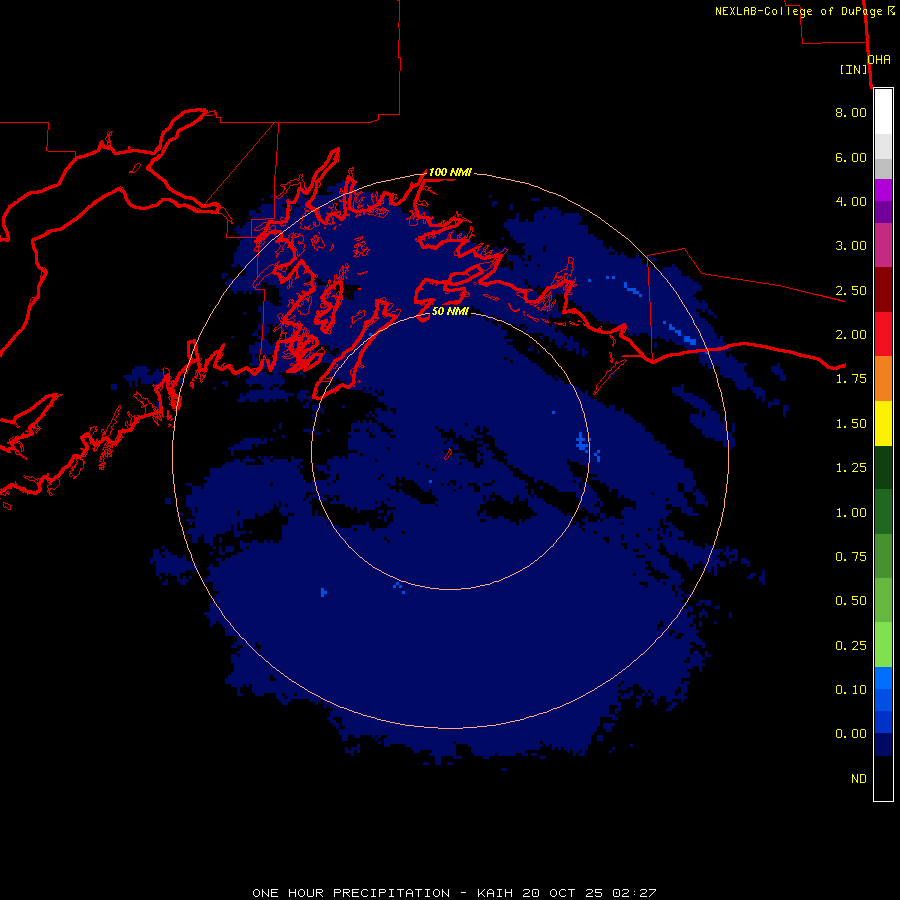Click the One Hour Precipitation KAIH caption
Viewport: 900px width, 900px height.
[454, 893]
